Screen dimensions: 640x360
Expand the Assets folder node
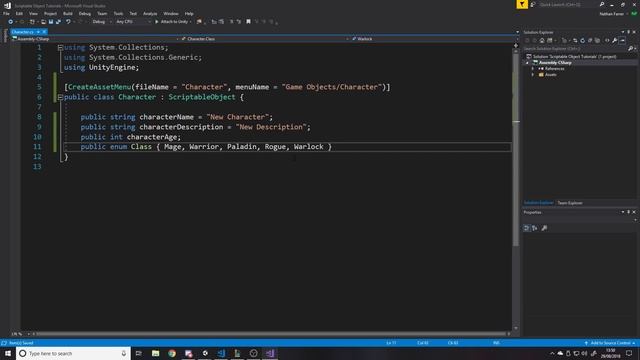point(533,75)
